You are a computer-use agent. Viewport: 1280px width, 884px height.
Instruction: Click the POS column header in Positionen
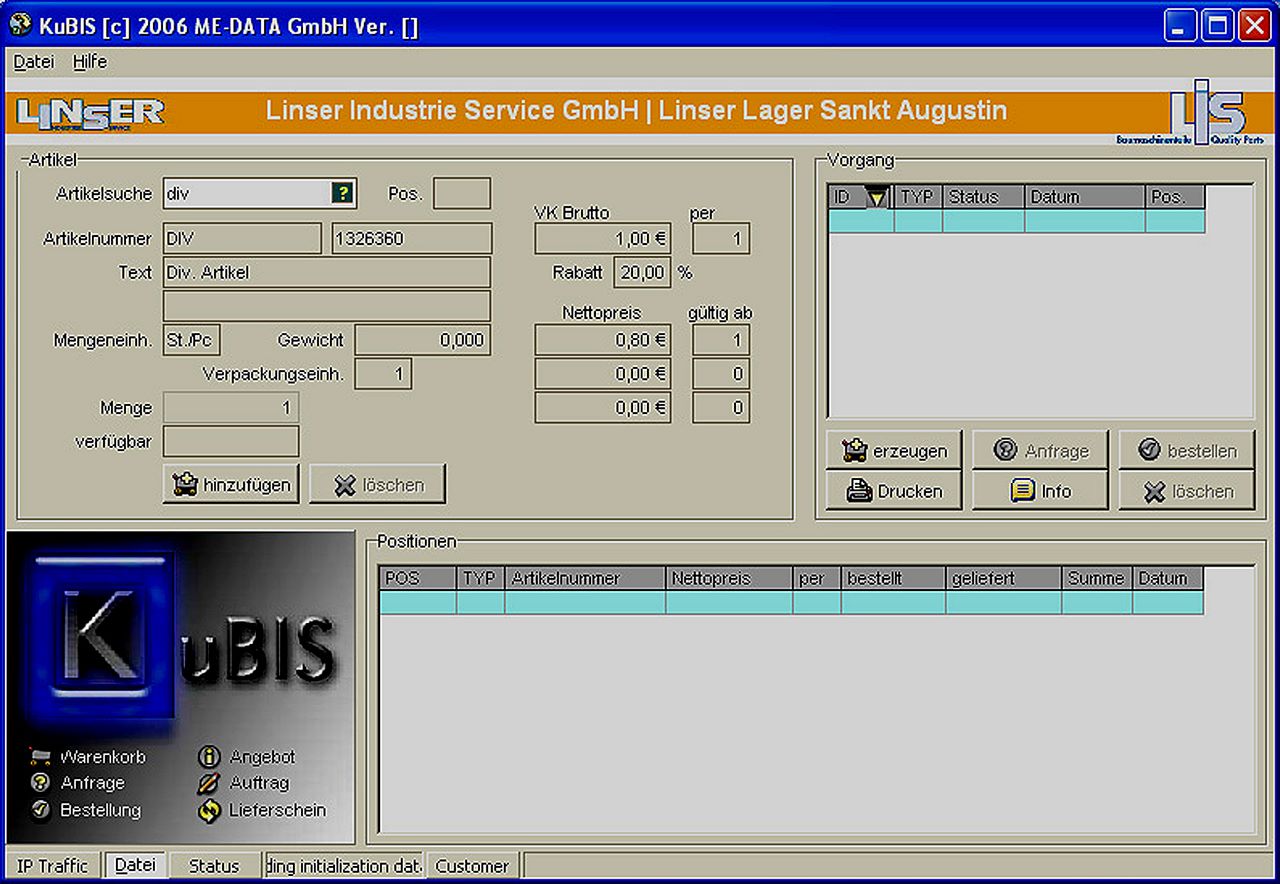pyautogui.click(x=418, y=578)
